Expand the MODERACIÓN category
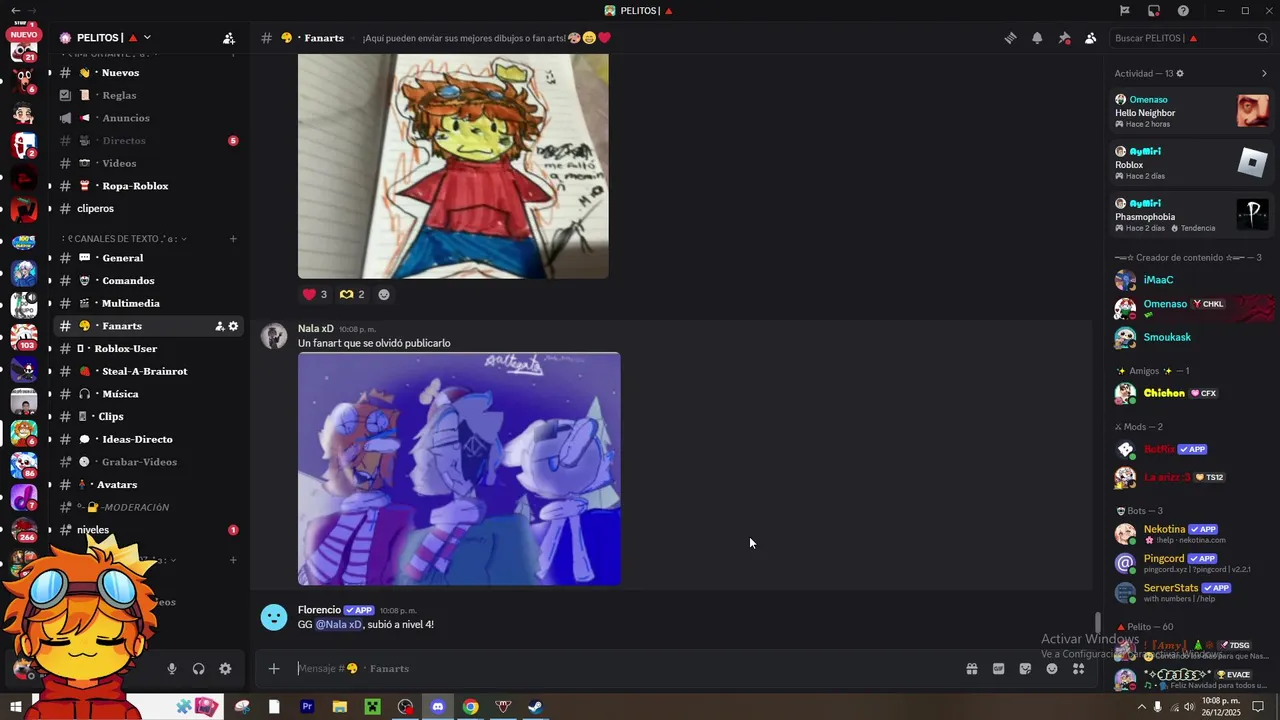The image size is (1280, 720). [x=123, y=507]
